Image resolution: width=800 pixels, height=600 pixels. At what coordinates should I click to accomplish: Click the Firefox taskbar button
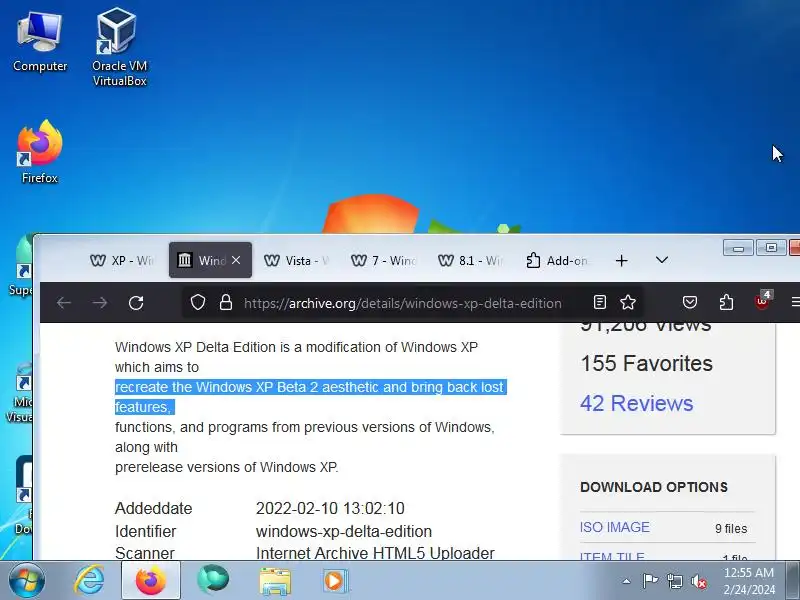coord(151,581)
